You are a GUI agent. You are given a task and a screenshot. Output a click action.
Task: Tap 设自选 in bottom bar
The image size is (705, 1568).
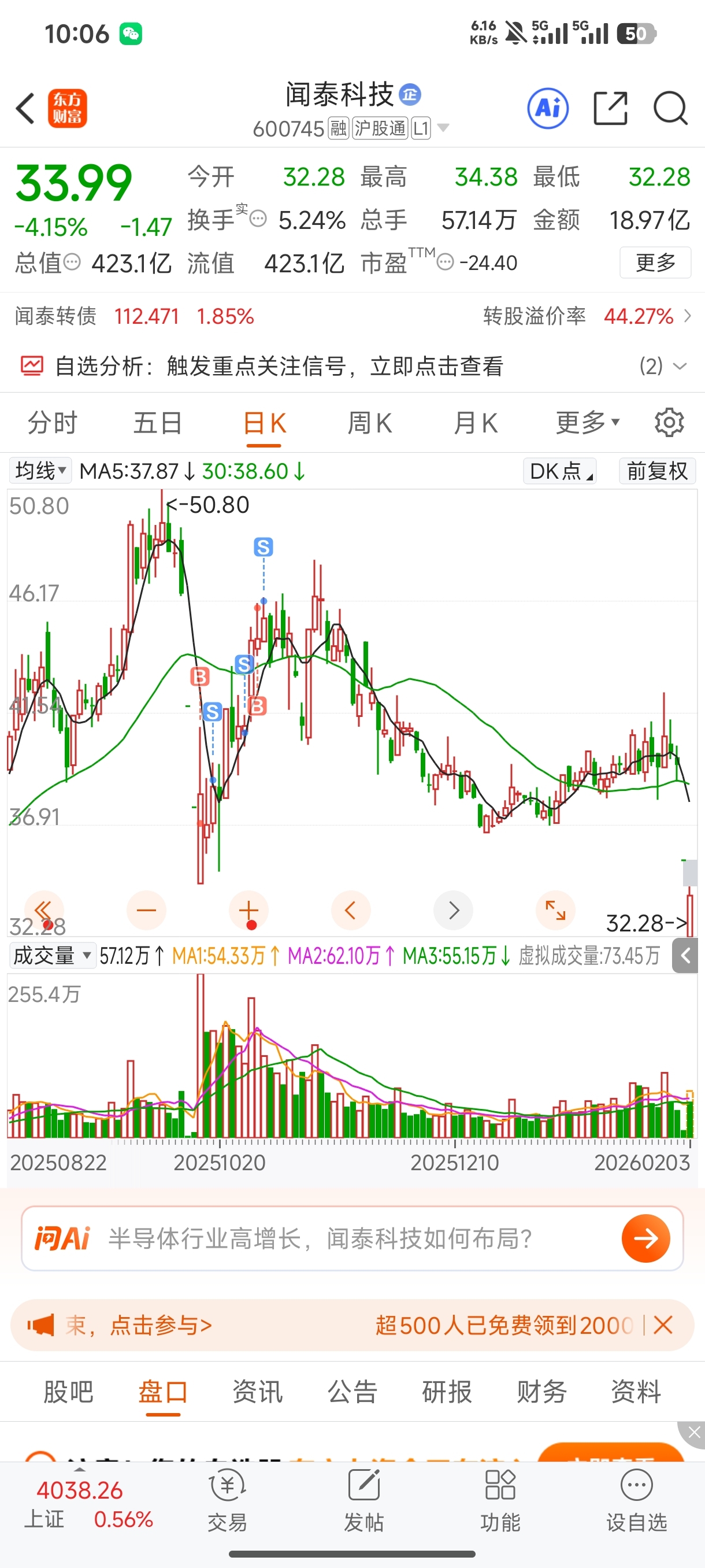pos(636,1502)
